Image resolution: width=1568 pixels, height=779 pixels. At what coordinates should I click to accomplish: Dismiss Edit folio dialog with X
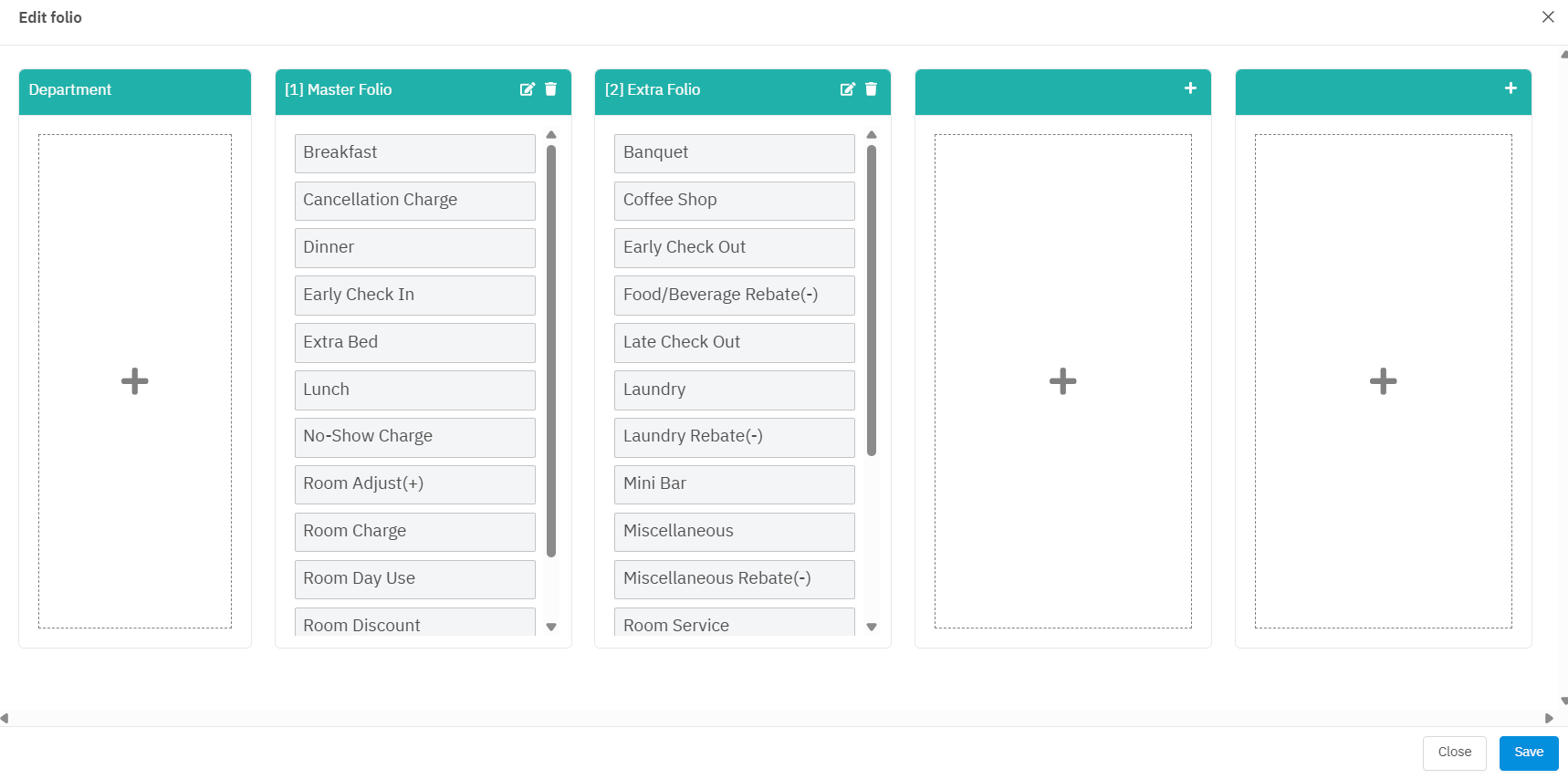(1548, 17)
